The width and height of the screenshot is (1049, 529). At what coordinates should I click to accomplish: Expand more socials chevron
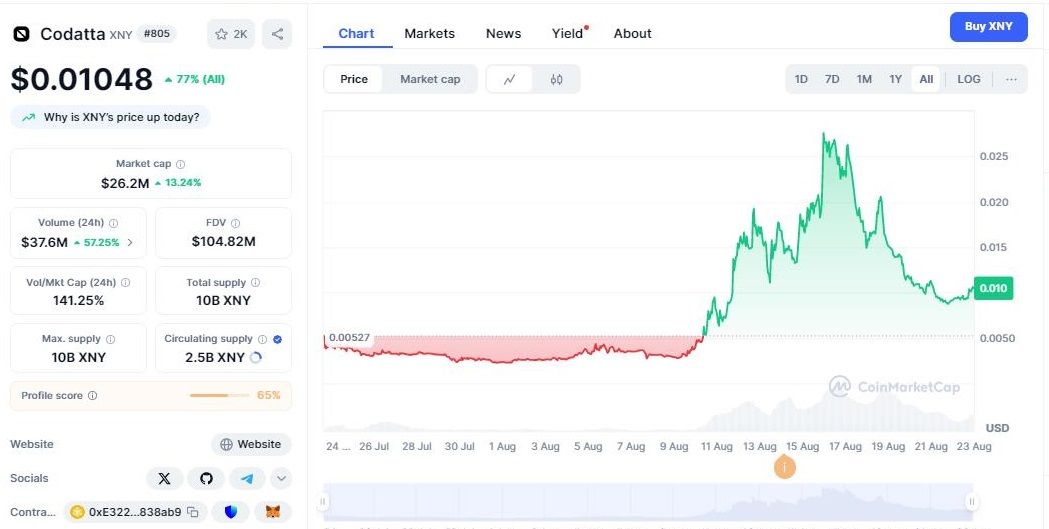pyautogui.click(x=282, y=478)
